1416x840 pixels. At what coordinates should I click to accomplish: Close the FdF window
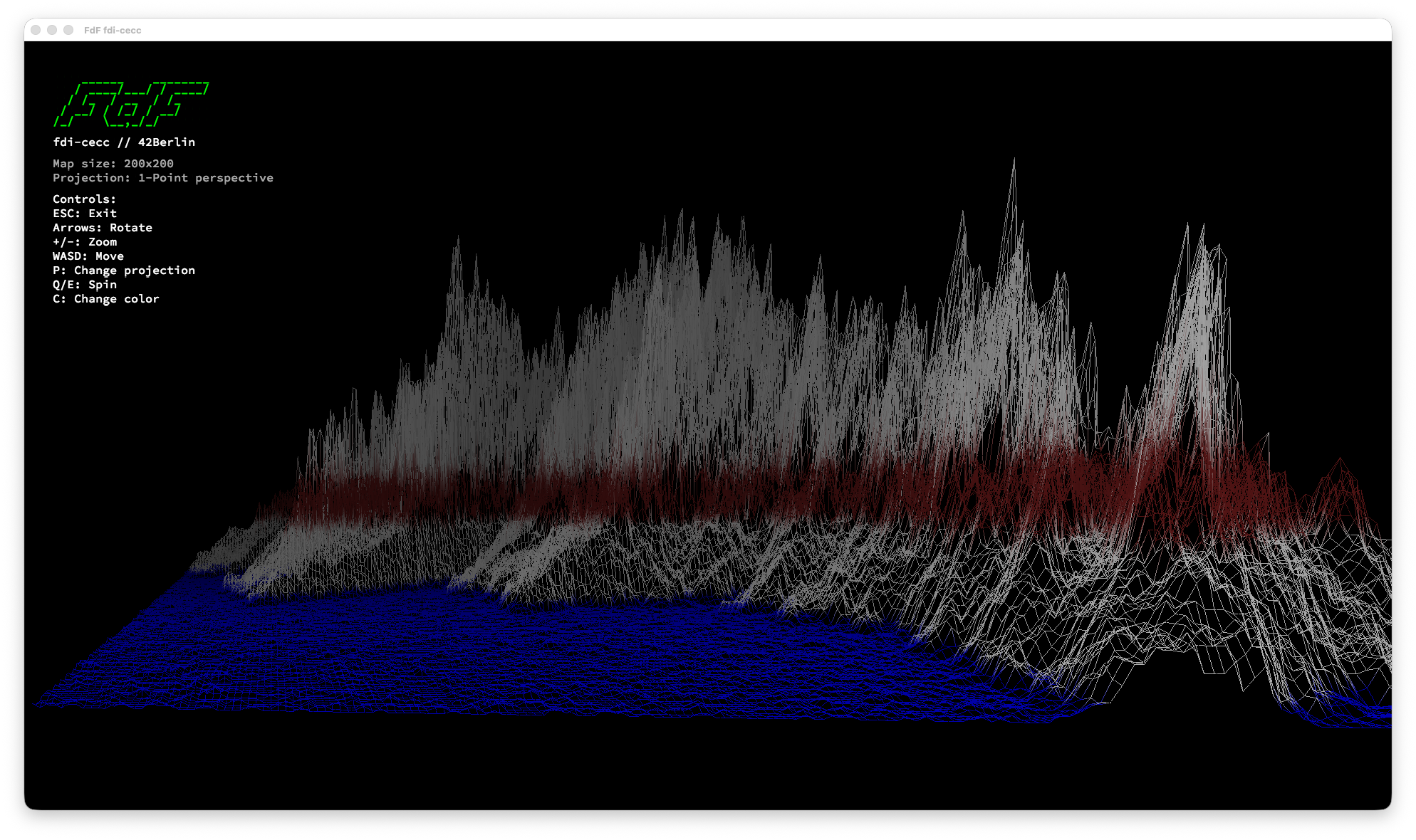coord(36,30)
